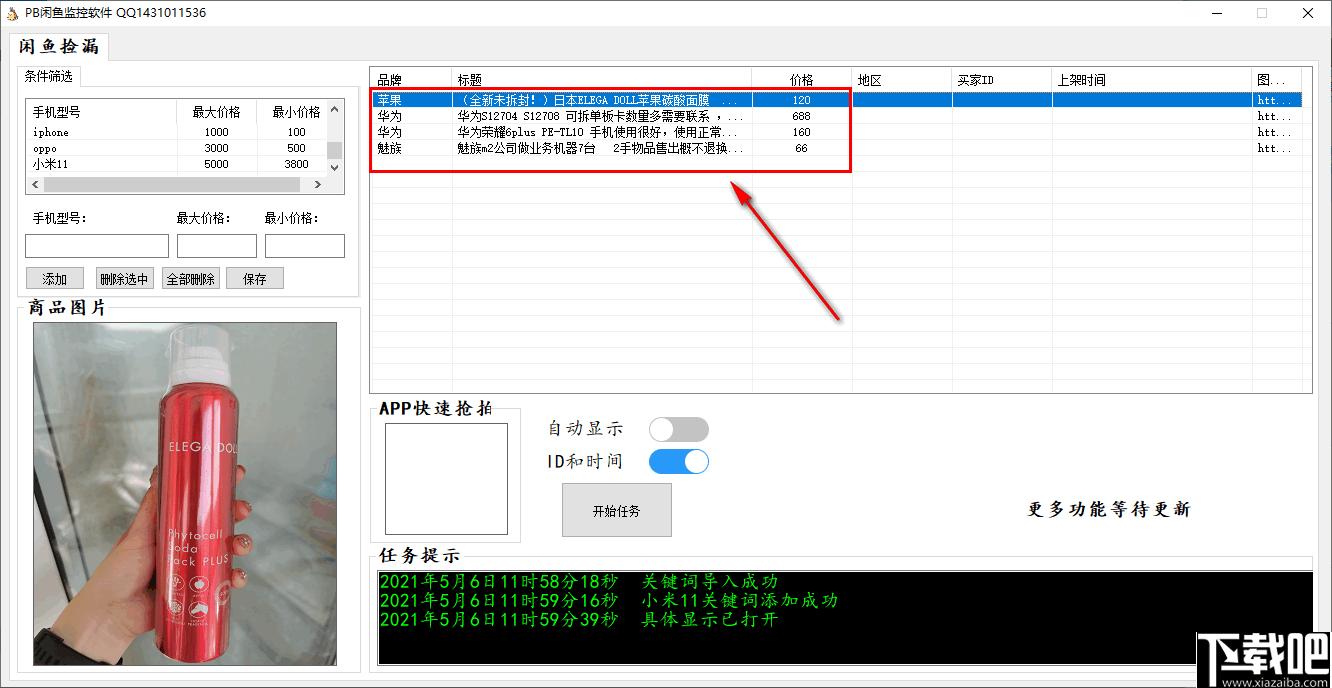Click oppo max price 3000 cell

point(217,148)
